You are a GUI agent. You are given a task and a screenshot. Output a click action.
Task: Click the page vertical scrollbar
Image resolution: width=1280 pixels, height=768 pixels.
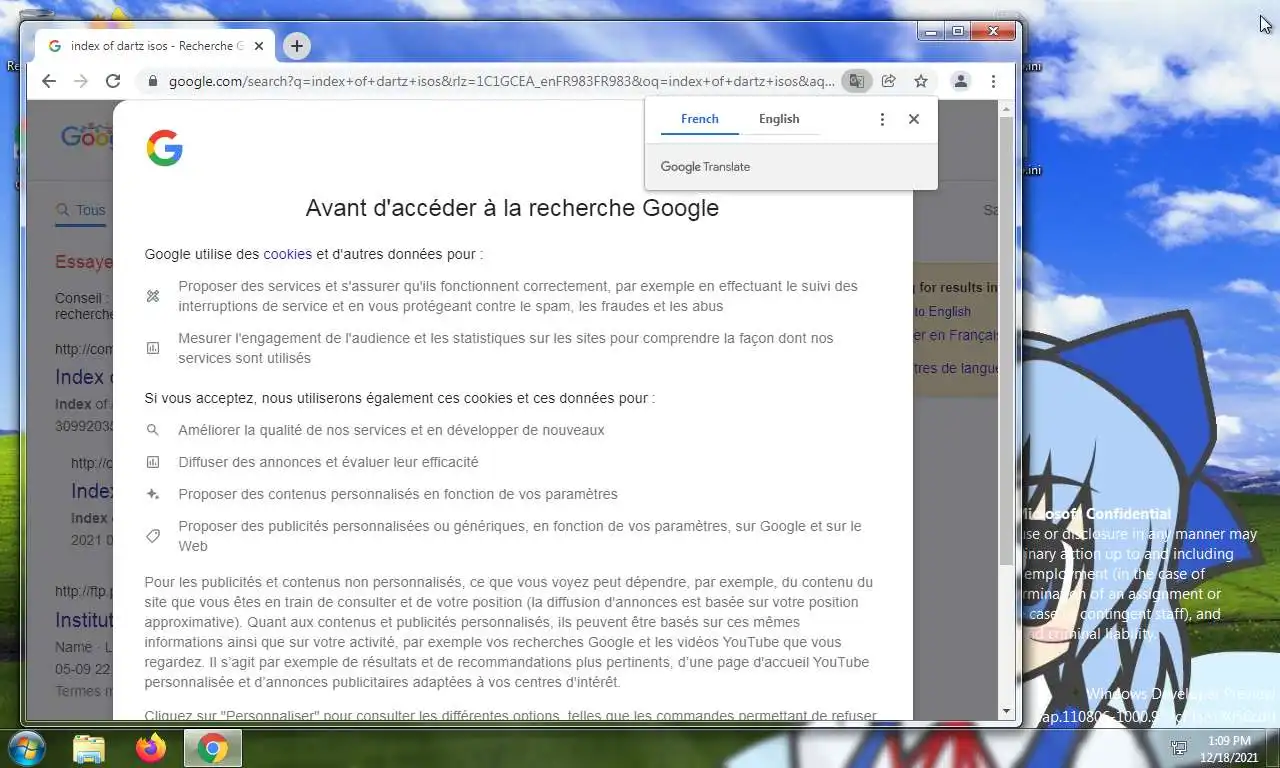(1007, 343)
